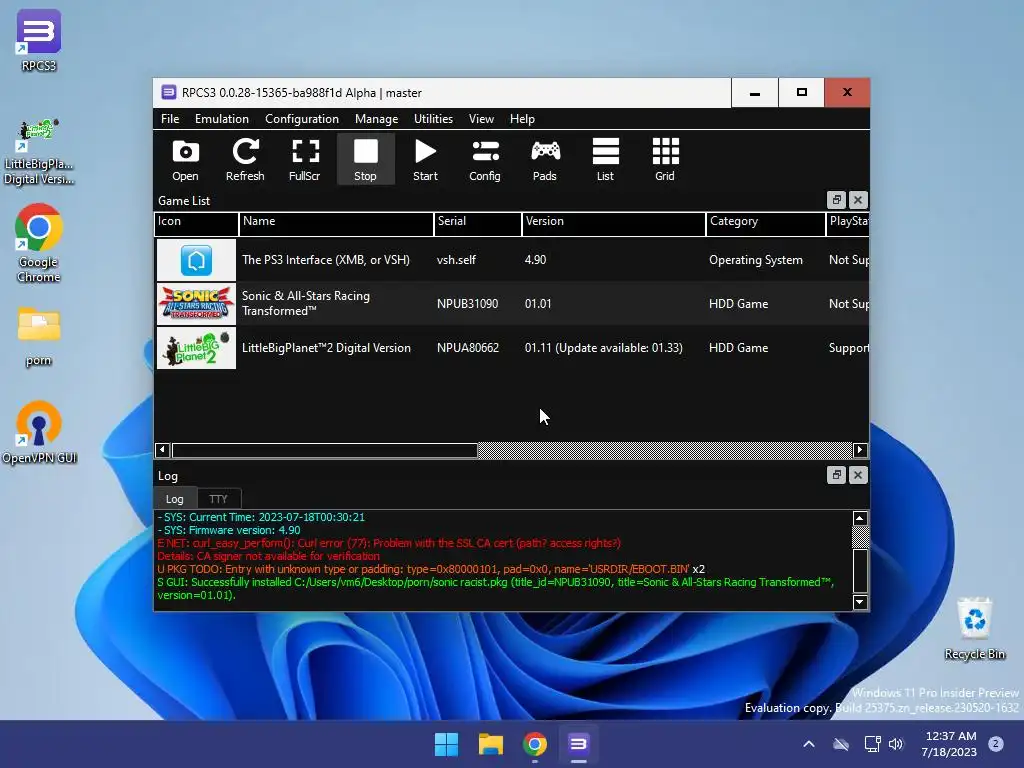Sort game list by Name column

[336, 223]
